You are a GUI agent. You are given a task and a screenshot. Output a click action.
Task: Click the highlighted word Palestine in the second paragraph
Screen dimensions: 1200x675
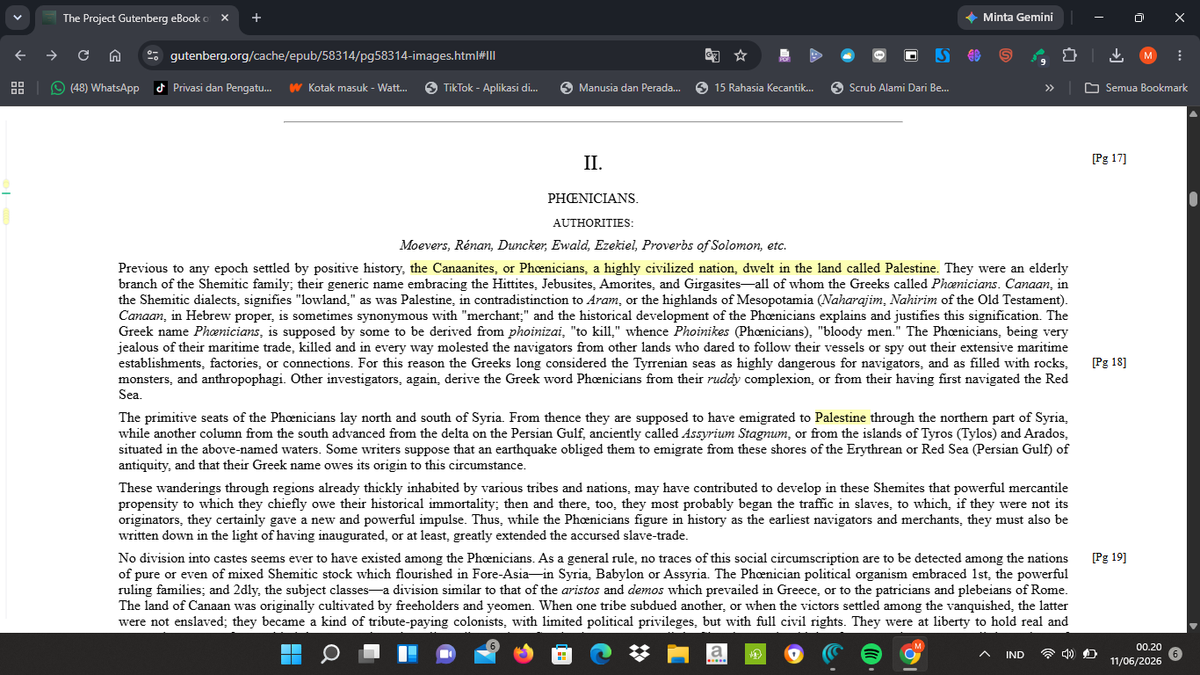[842, 418]
